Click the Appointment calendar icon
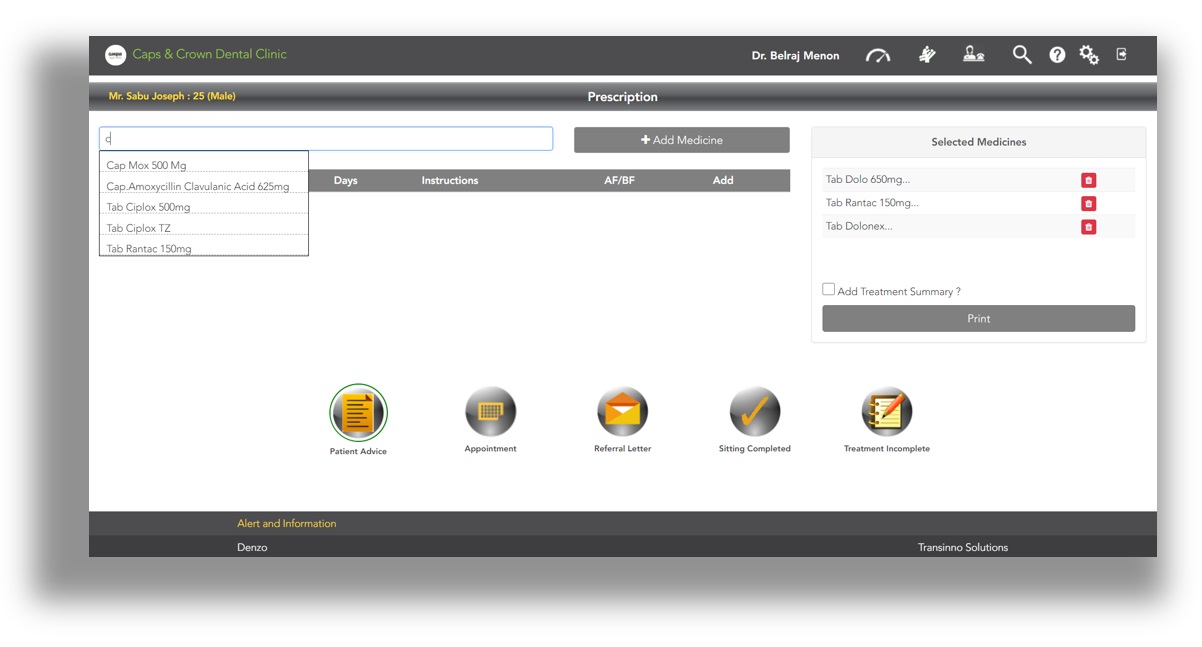Screen dimensions: 1202x647 [490, 412]
